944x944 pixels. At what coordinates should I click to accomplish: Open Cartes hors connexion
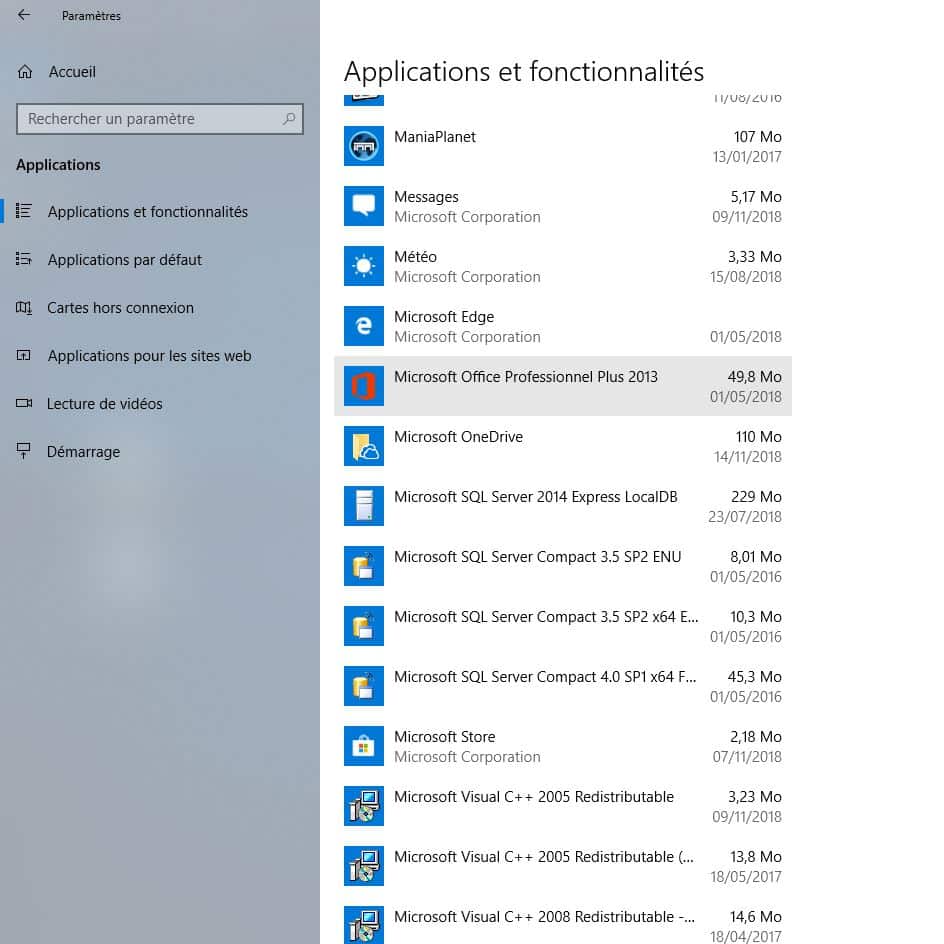[120, 308]
